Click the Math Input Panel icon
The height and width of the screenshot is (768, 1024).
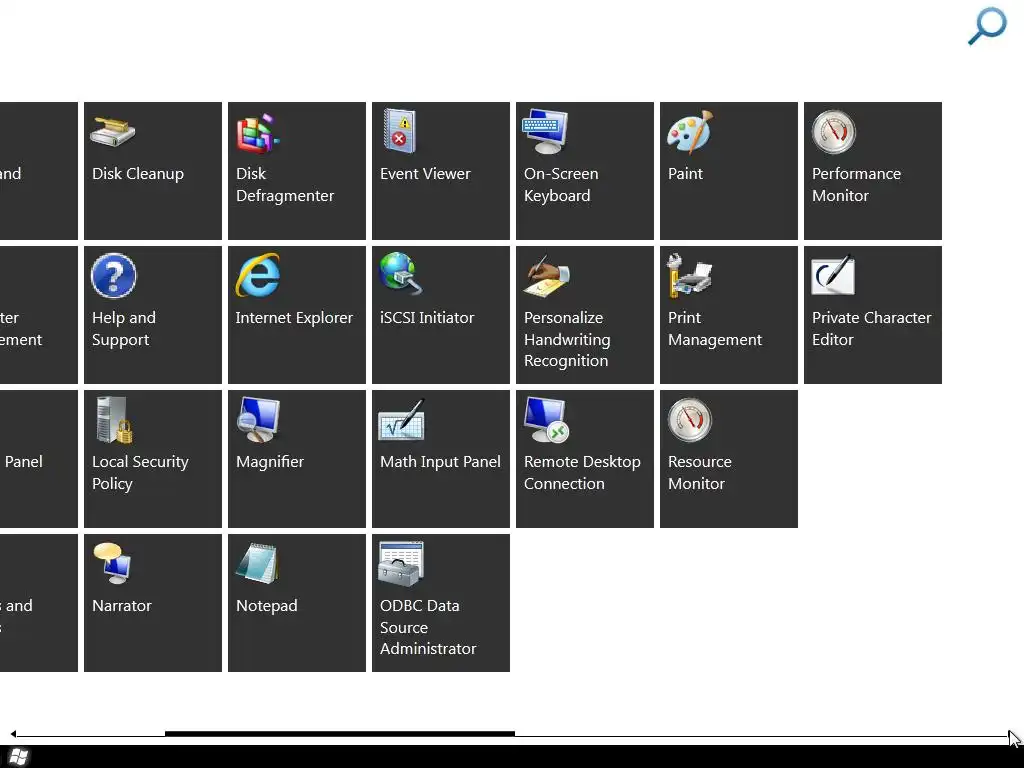point(402,420)
